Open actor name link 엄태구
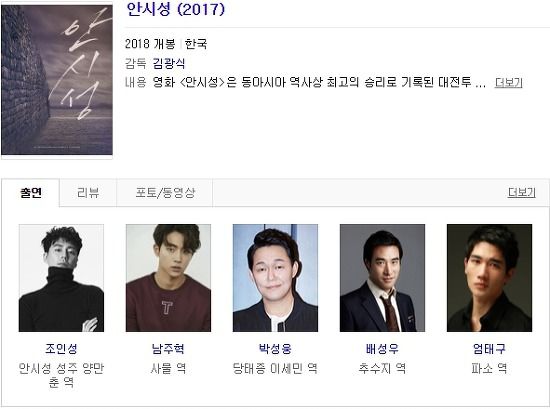This screenshot has height=409, width=550. (489, 349)
